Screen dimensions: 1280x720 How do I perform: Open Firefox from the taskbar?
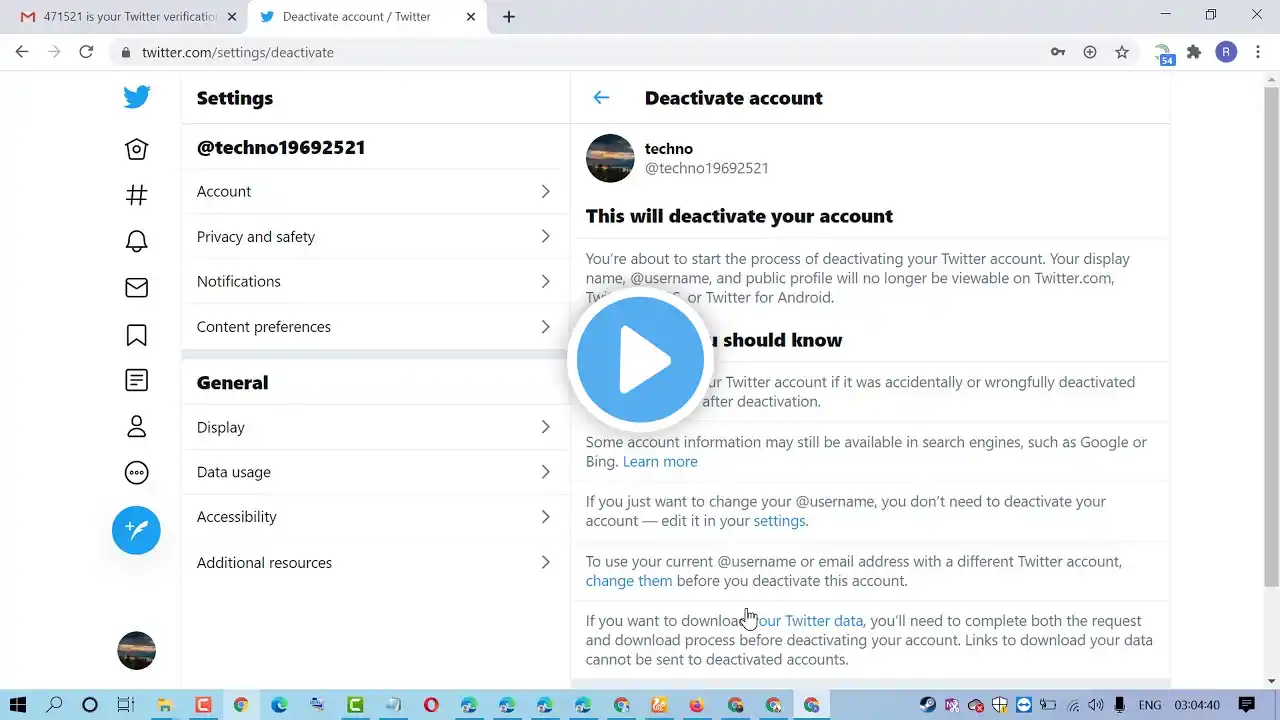tap(698, 705)
